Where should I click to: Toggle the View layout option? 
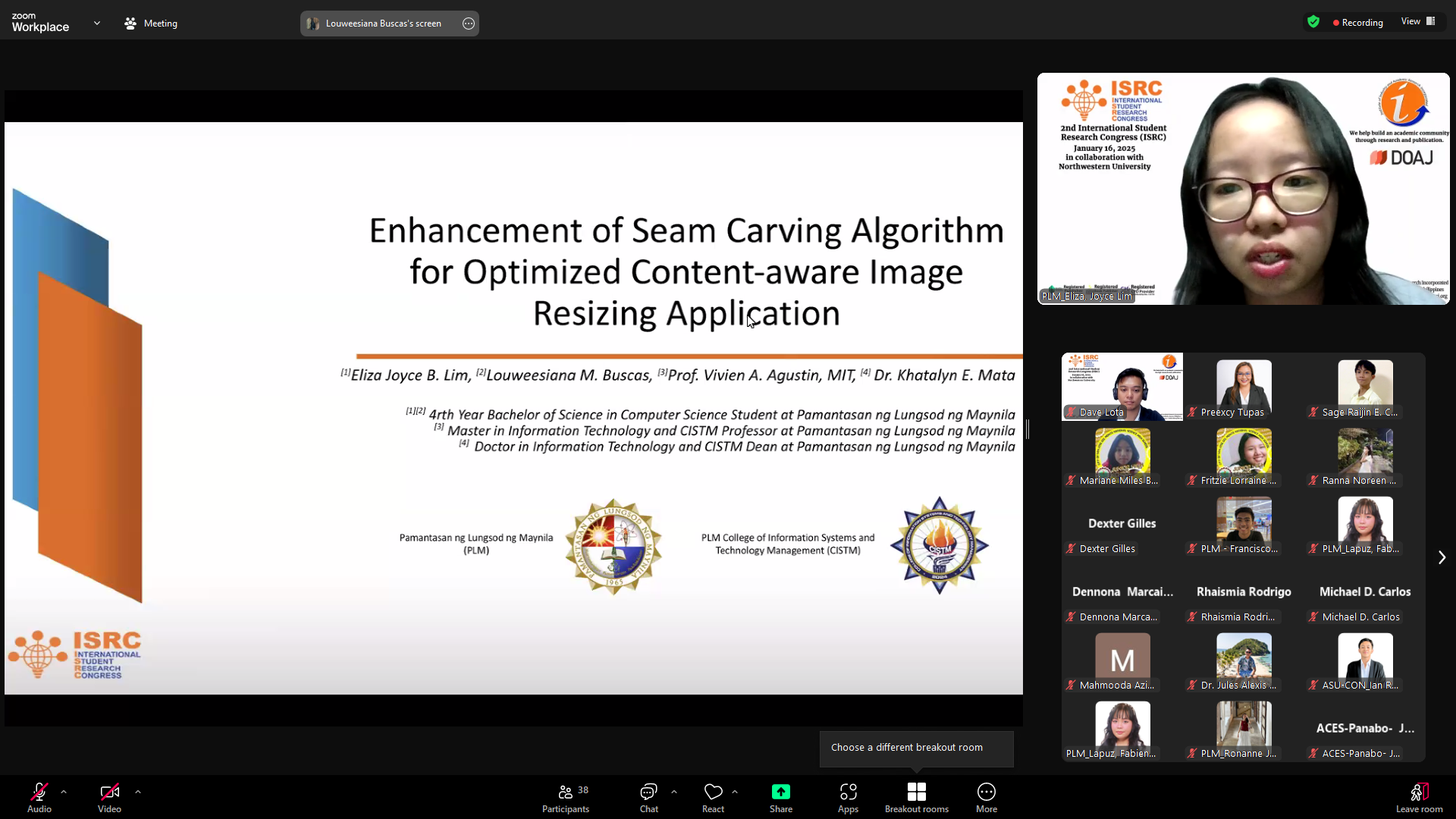tap(1418, 21)
